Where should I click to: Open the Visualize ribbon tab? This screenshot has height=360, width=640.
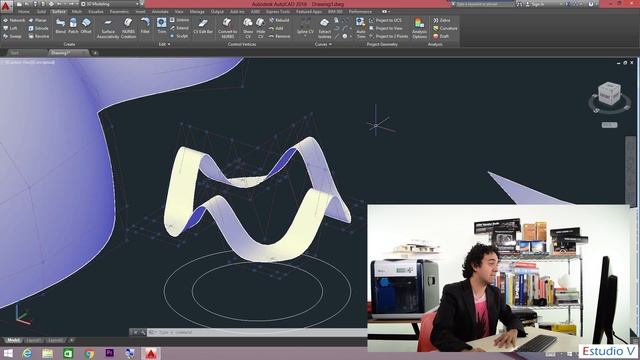[96, 12]
